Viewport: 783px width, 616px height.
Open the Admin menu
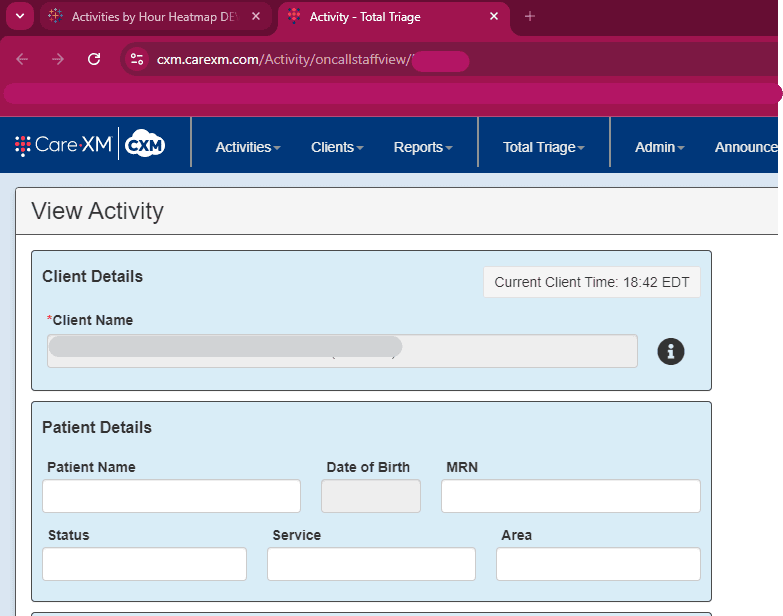(659, 147)
